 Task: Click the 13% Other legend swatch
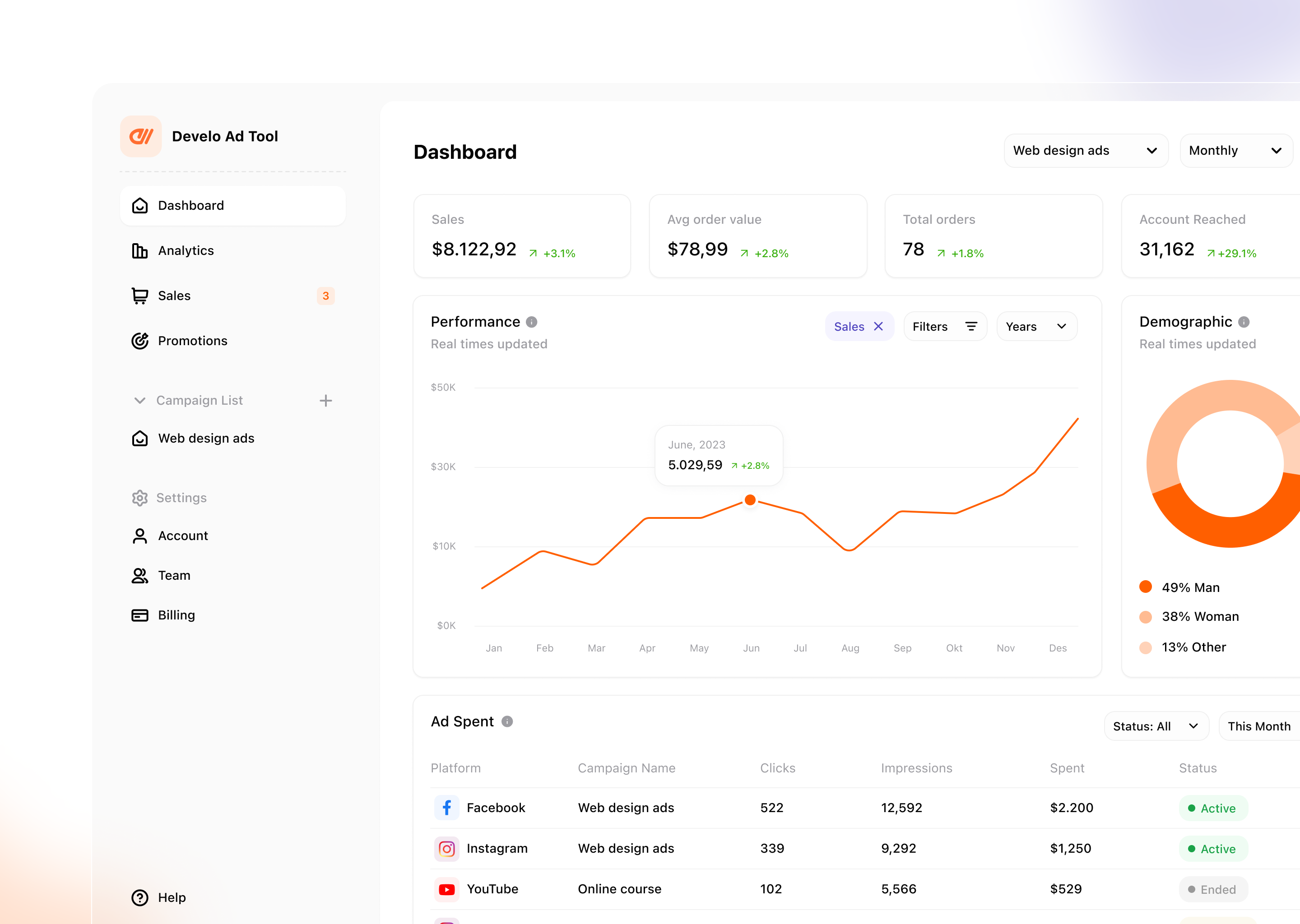click(1146, 647)
